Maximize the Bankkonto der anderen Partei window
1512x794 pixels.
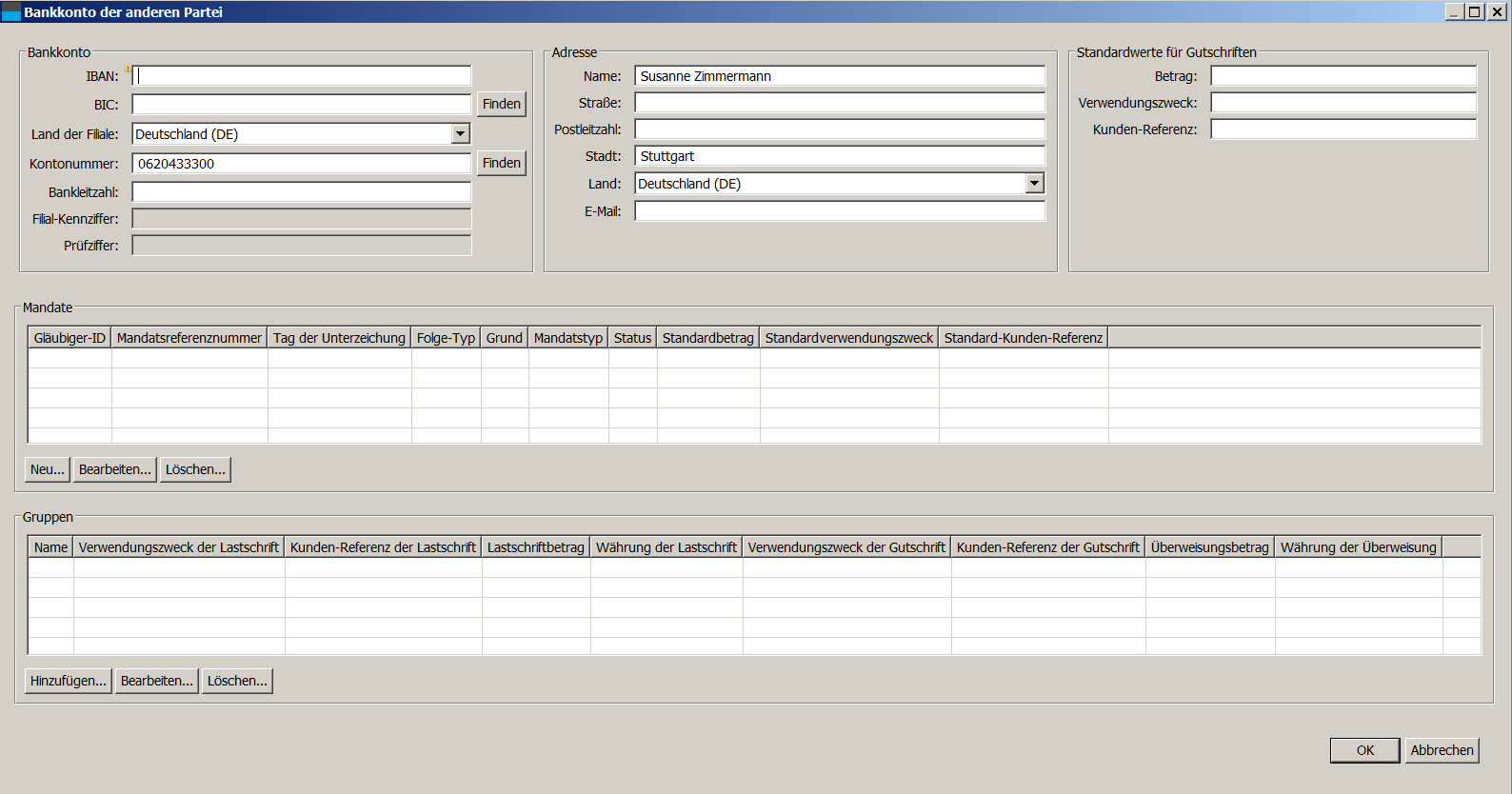click(1475, 12)
